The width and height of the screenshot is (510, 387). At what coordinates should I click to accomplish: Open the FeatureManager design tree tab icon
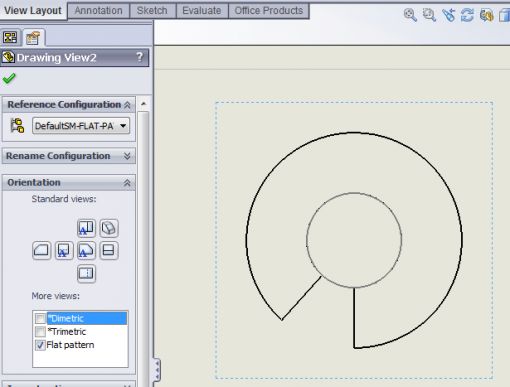click(10, 37)
